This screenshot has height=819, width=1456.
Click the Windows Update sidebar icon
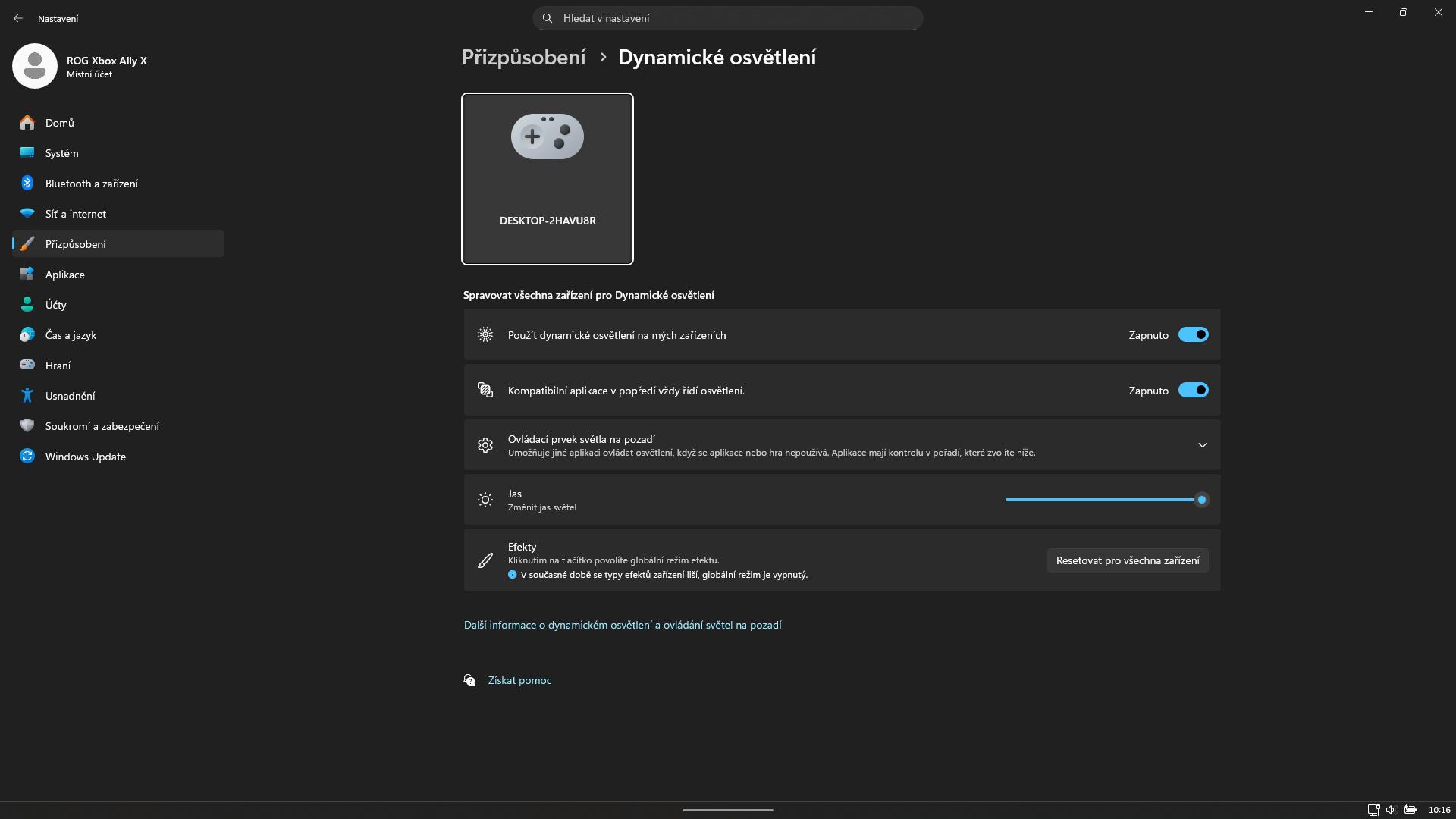tap(27, 457)
